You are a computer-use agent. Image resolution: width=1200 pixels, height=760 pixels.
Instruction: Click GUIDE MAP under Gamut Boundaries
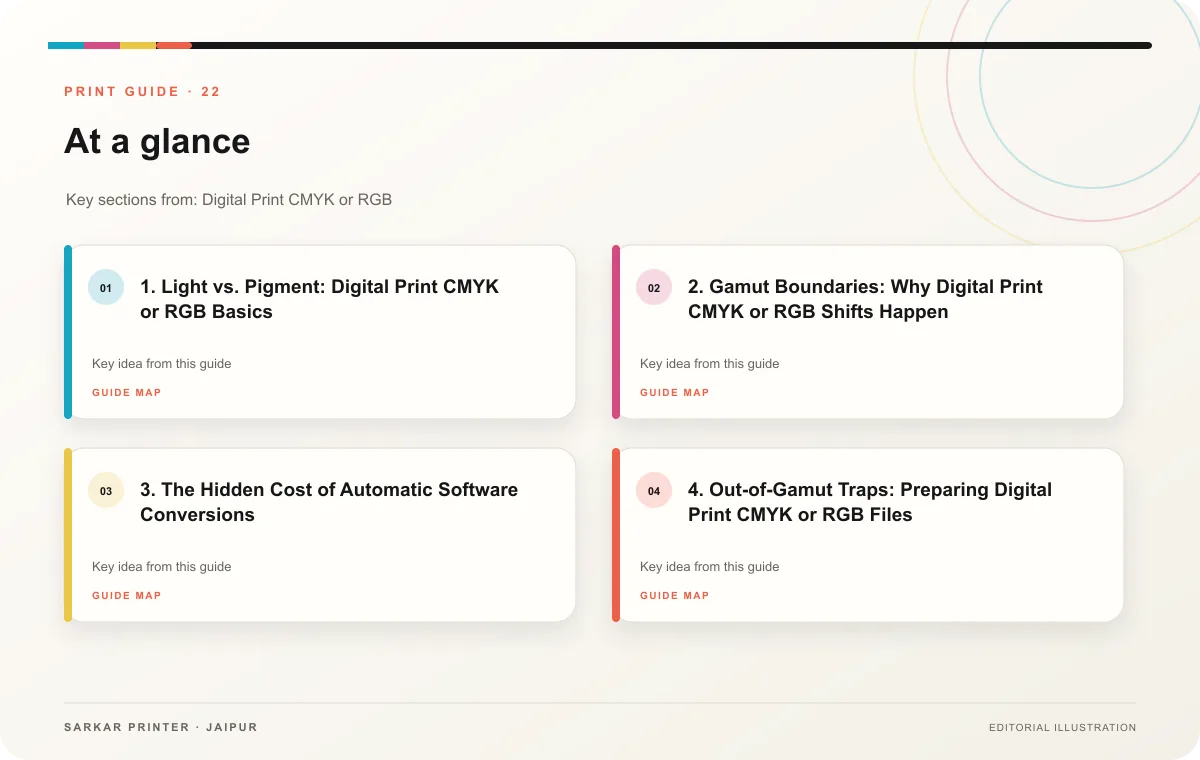[x=674, y=393]
